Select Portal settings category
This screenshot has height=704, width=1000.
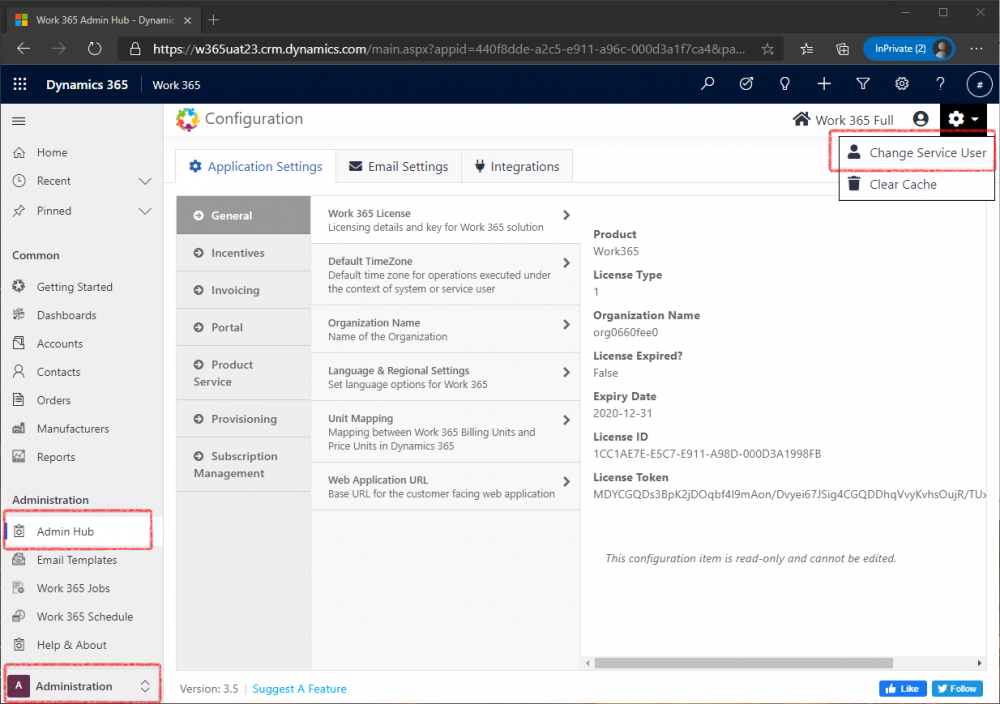point(243,327)
